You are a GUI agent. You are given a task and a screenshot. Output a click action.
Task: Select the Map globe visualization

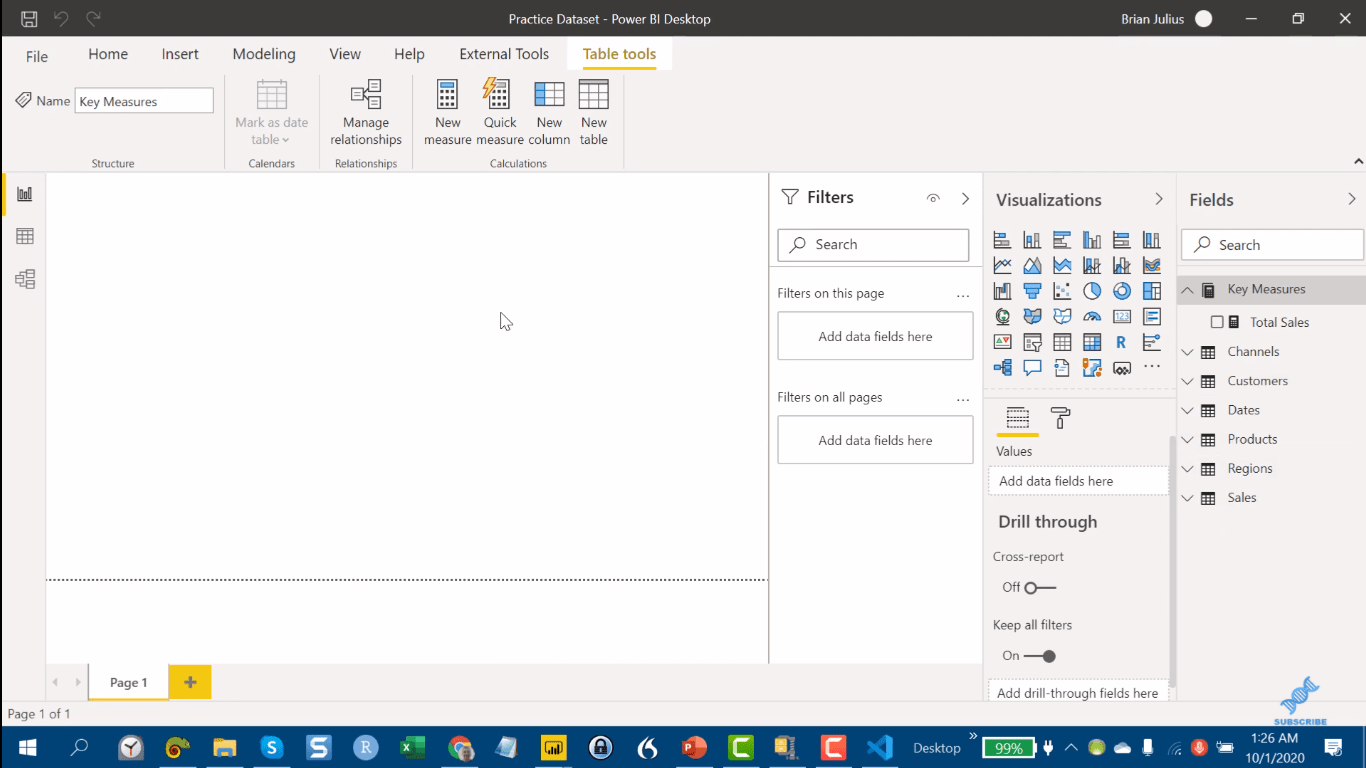(1002, 317)
